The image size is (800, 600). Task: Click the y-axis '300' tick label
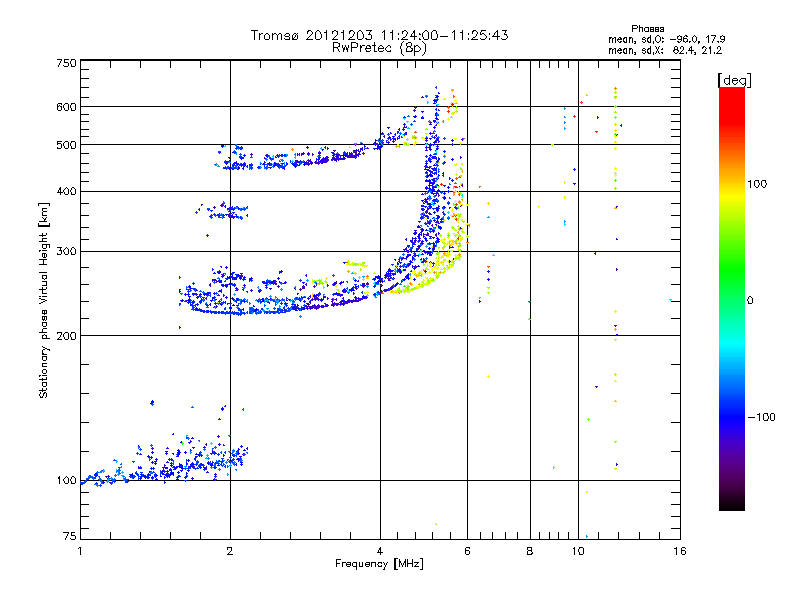66,252
